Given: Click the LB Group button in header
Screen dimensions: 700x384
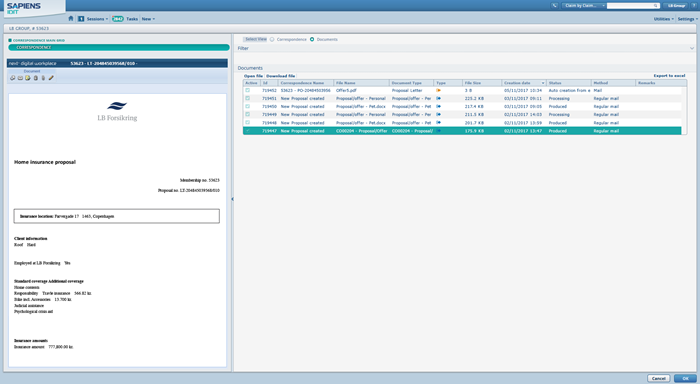Looking at the screenshot, I should pyautogui.click(x=676, y=5).
